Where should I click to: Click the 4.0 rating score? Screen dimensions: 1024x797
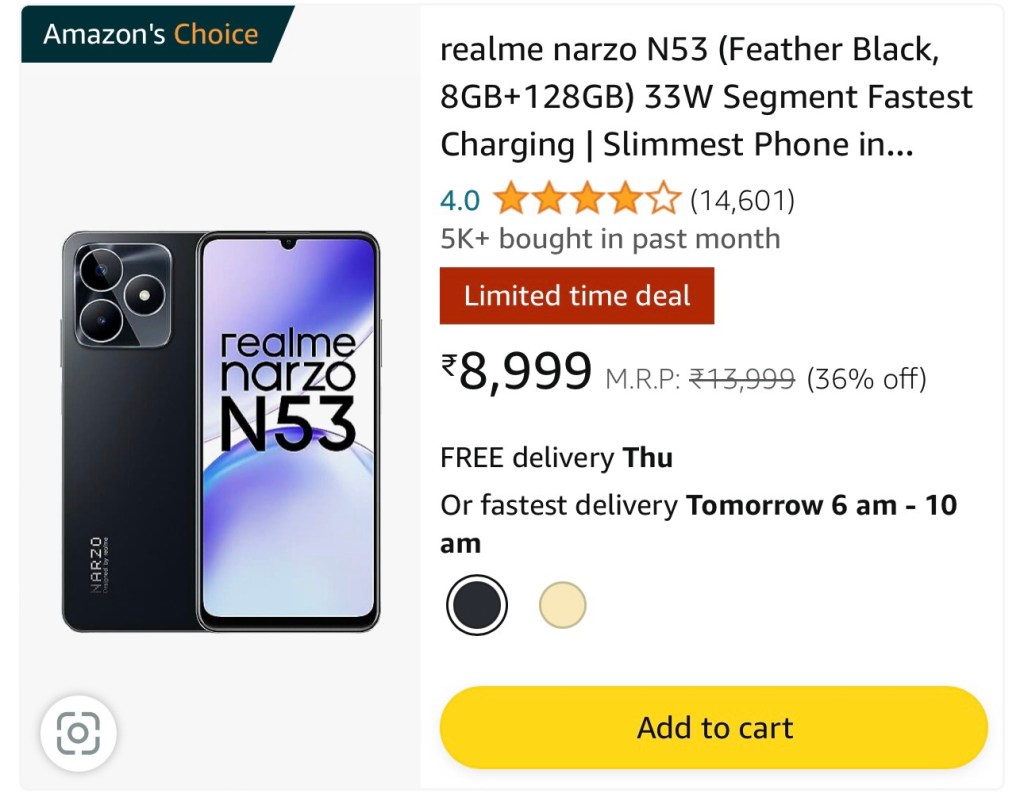click(460, 201)
